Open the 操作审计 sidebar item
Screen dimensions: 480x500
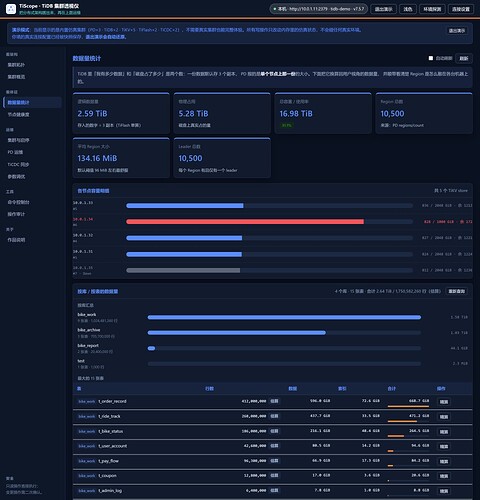(x=32, y=214)
